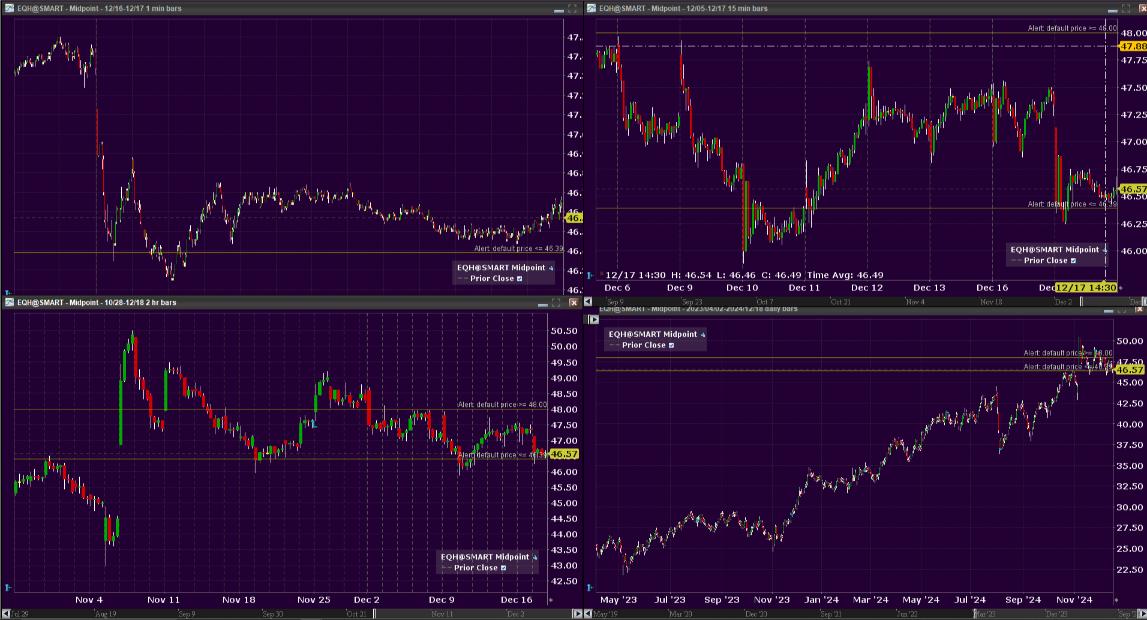Viewport: 1147px width, 620px height.
Task: Click the title '12/05-12/17 15 min bars'
Action: [725, 9]
